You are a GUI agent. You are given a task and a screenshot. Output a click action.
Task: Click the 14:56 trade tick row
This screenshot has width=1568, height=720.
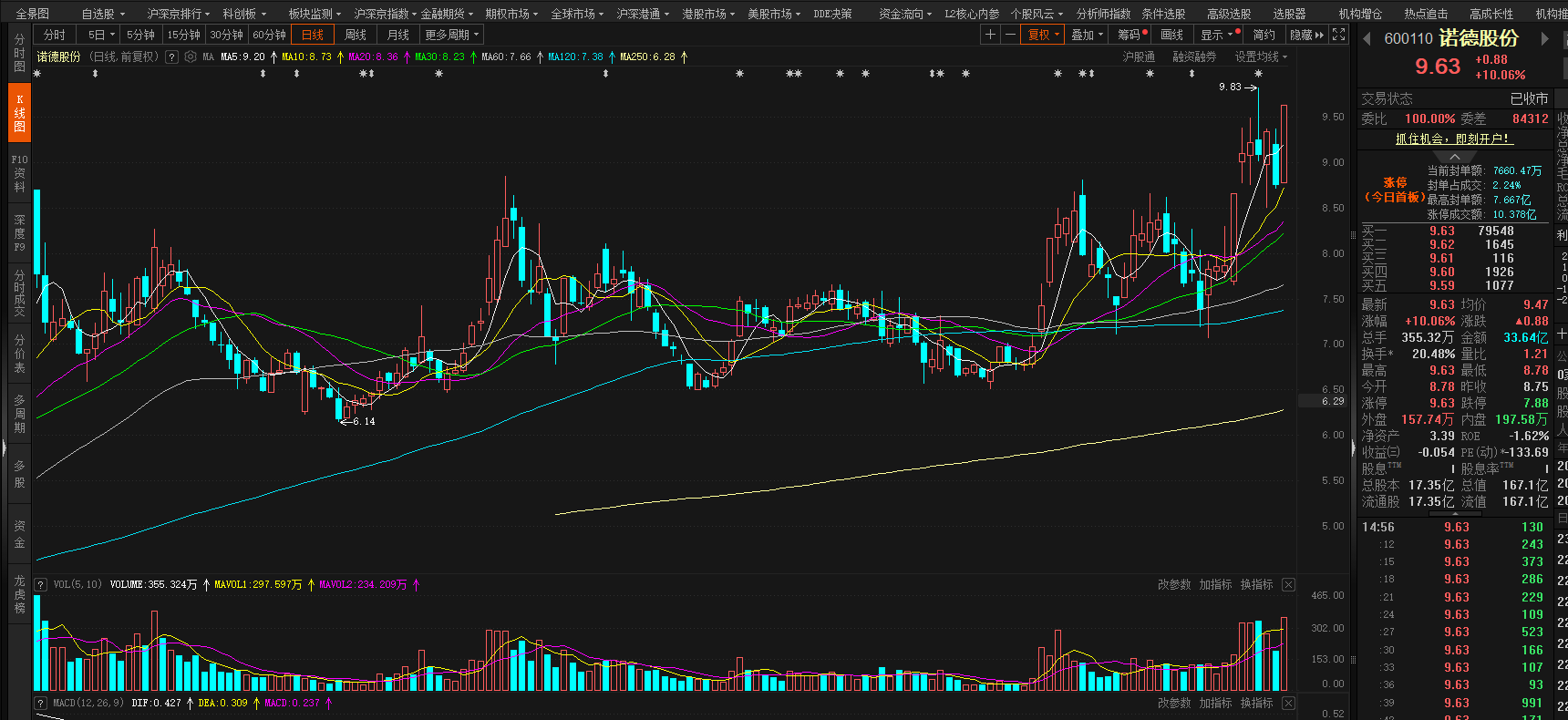(1456, 527)
